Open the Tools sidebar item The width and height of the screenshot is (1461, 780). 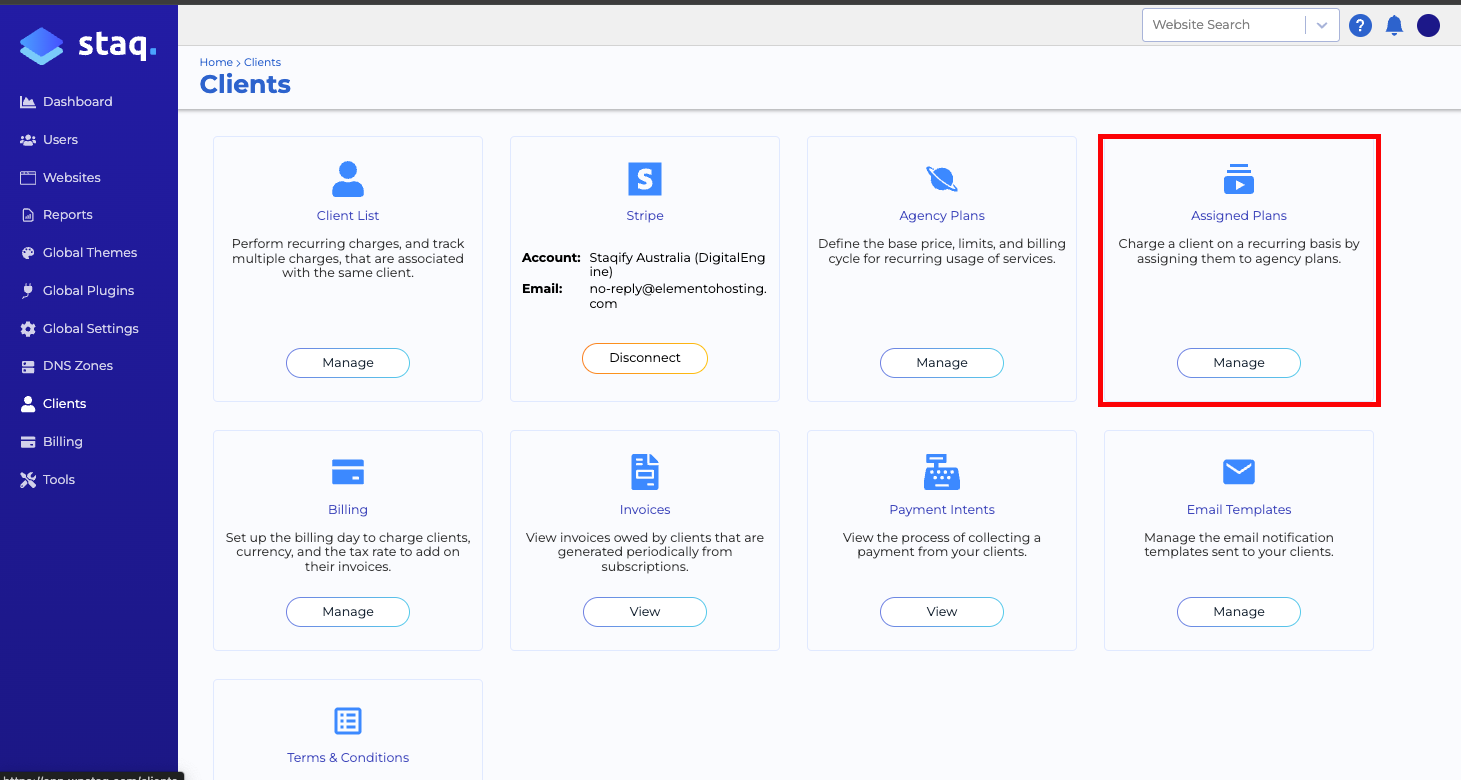pos(58,480)
